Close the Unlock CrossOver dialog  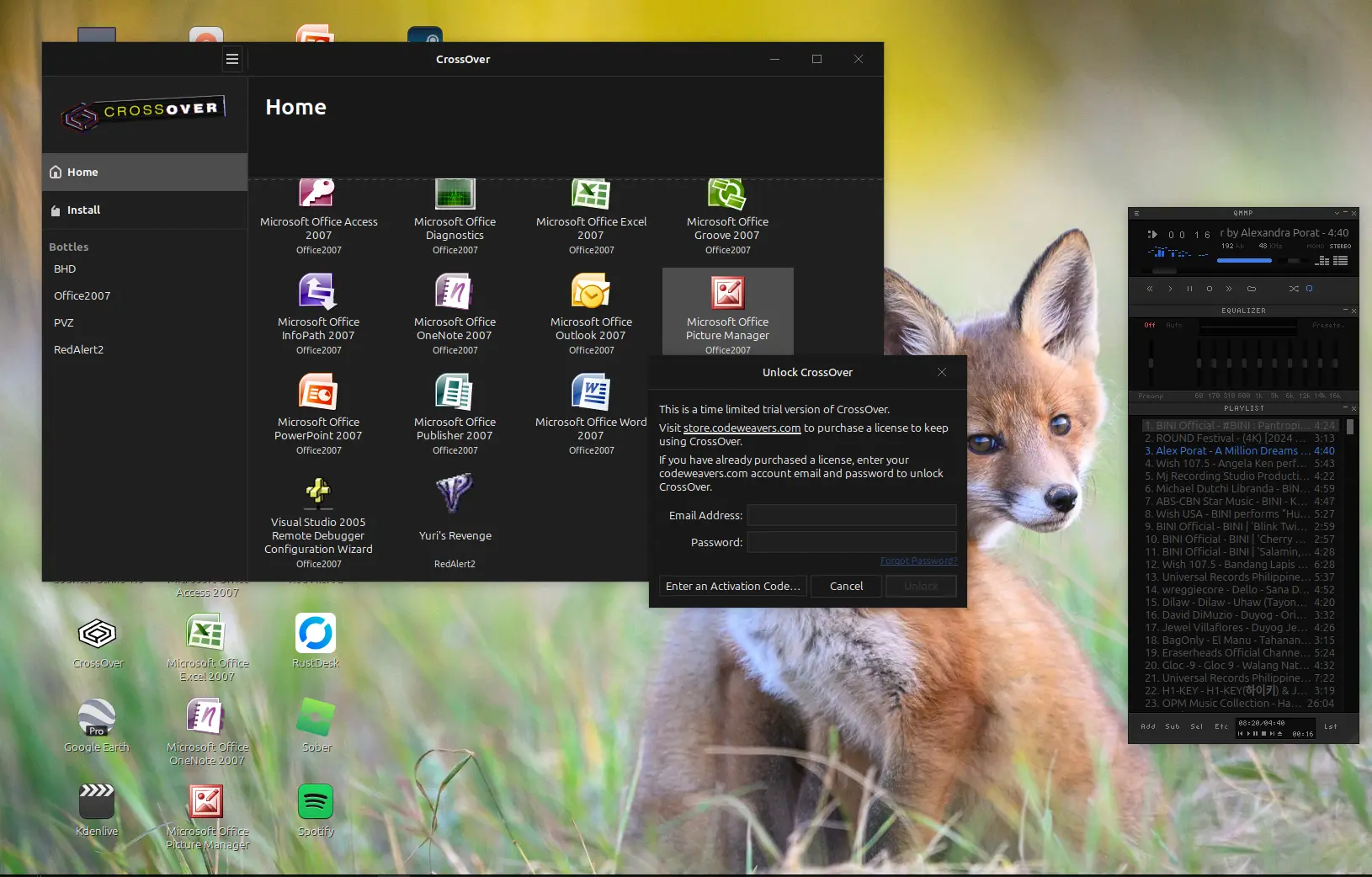942,372
